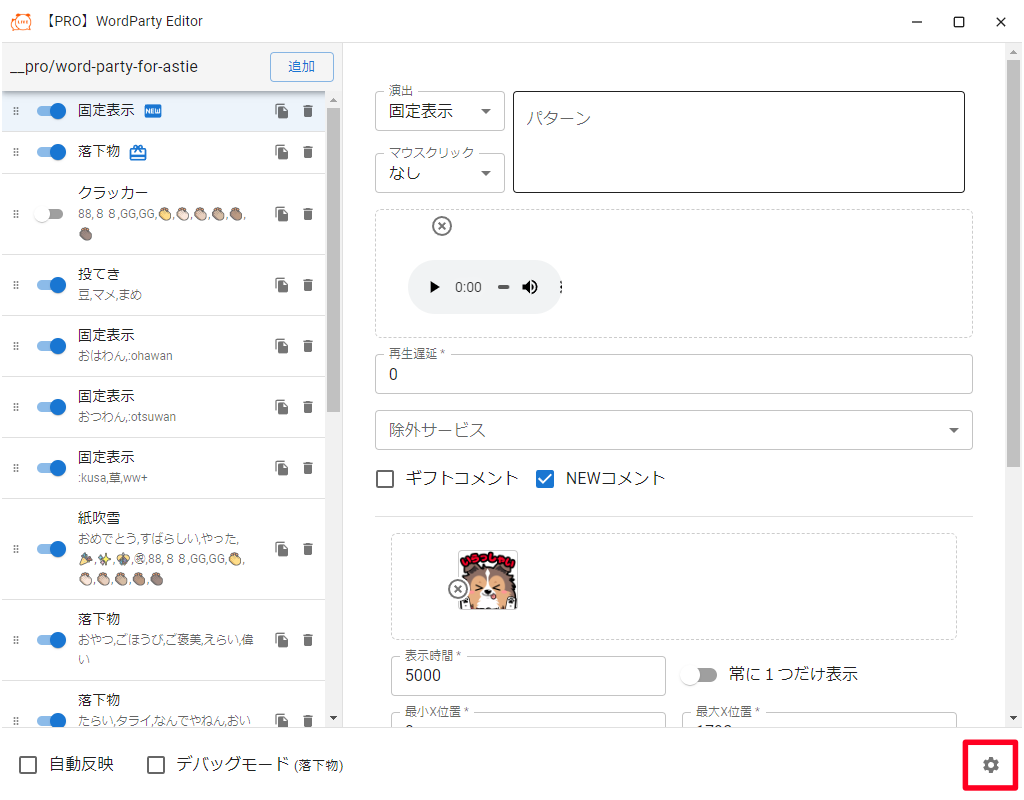Check the ギフトコメント checkbox

click(x=385, y=479)
